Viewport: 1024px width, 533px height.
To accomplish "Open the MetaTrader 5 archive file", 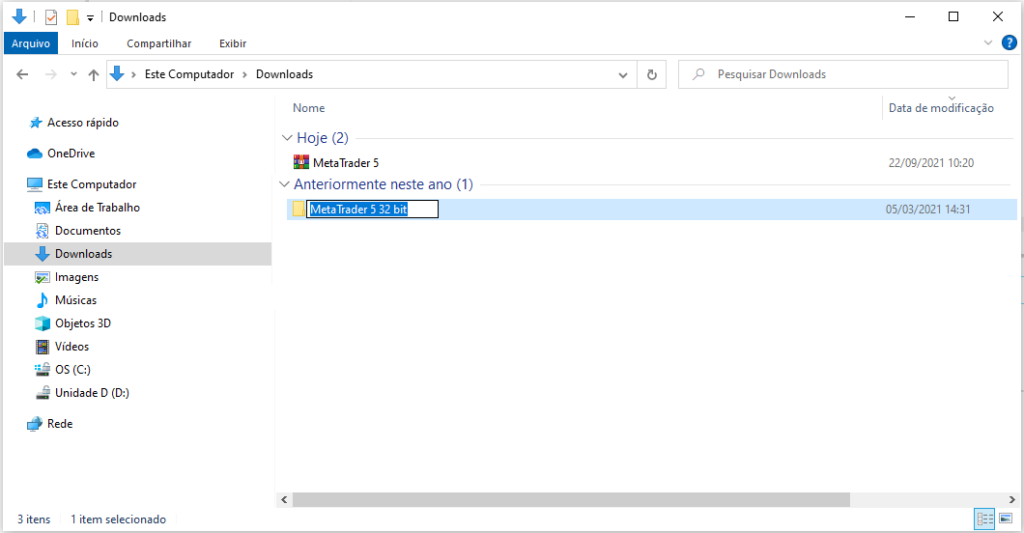I will tap(345, 162).
